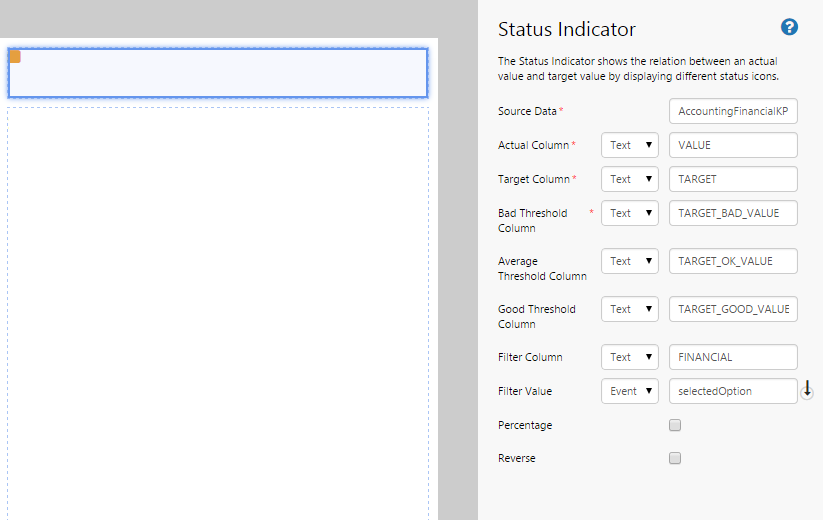
Task: Open Target Column type dropdown
Action: pyautogui.click(x=629, y=179)
